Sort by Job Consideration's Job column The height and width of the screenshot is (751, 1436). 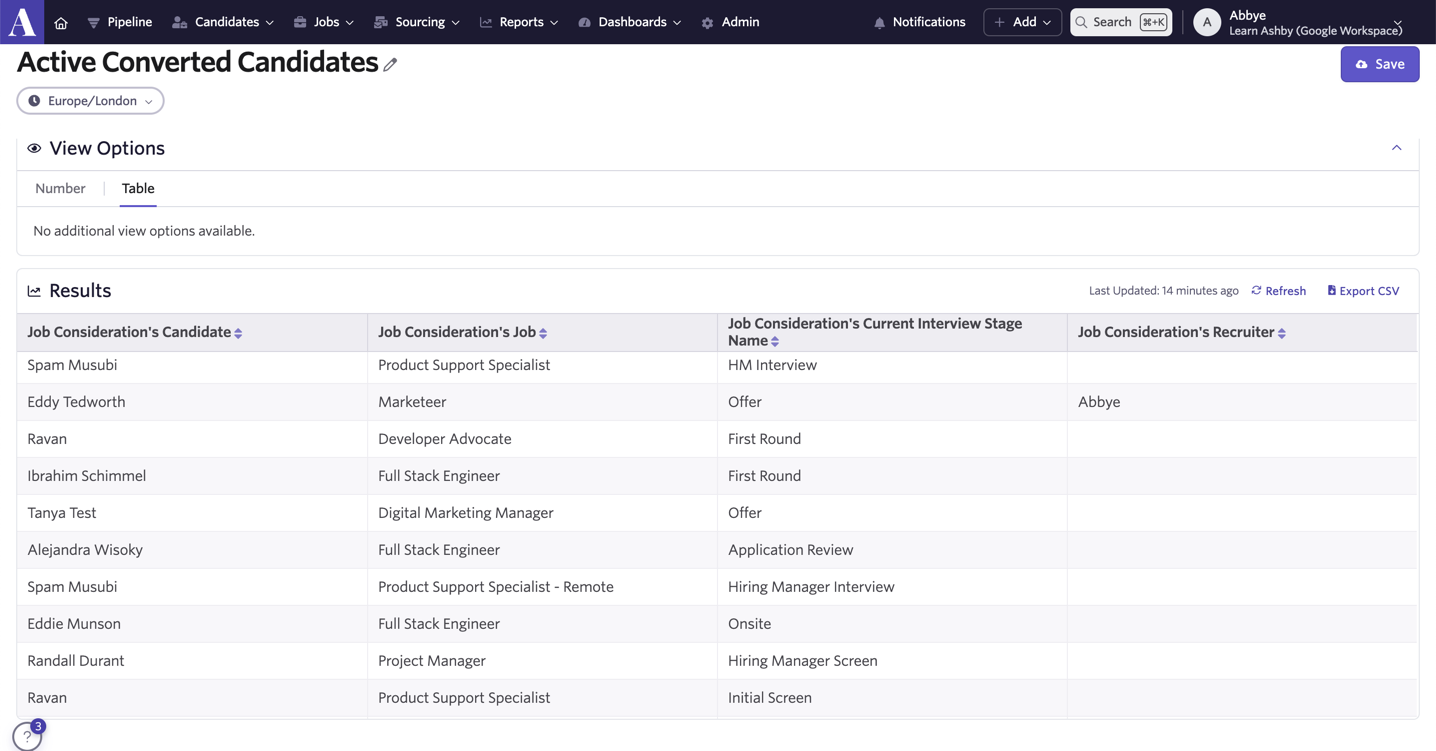pos(543,333)
